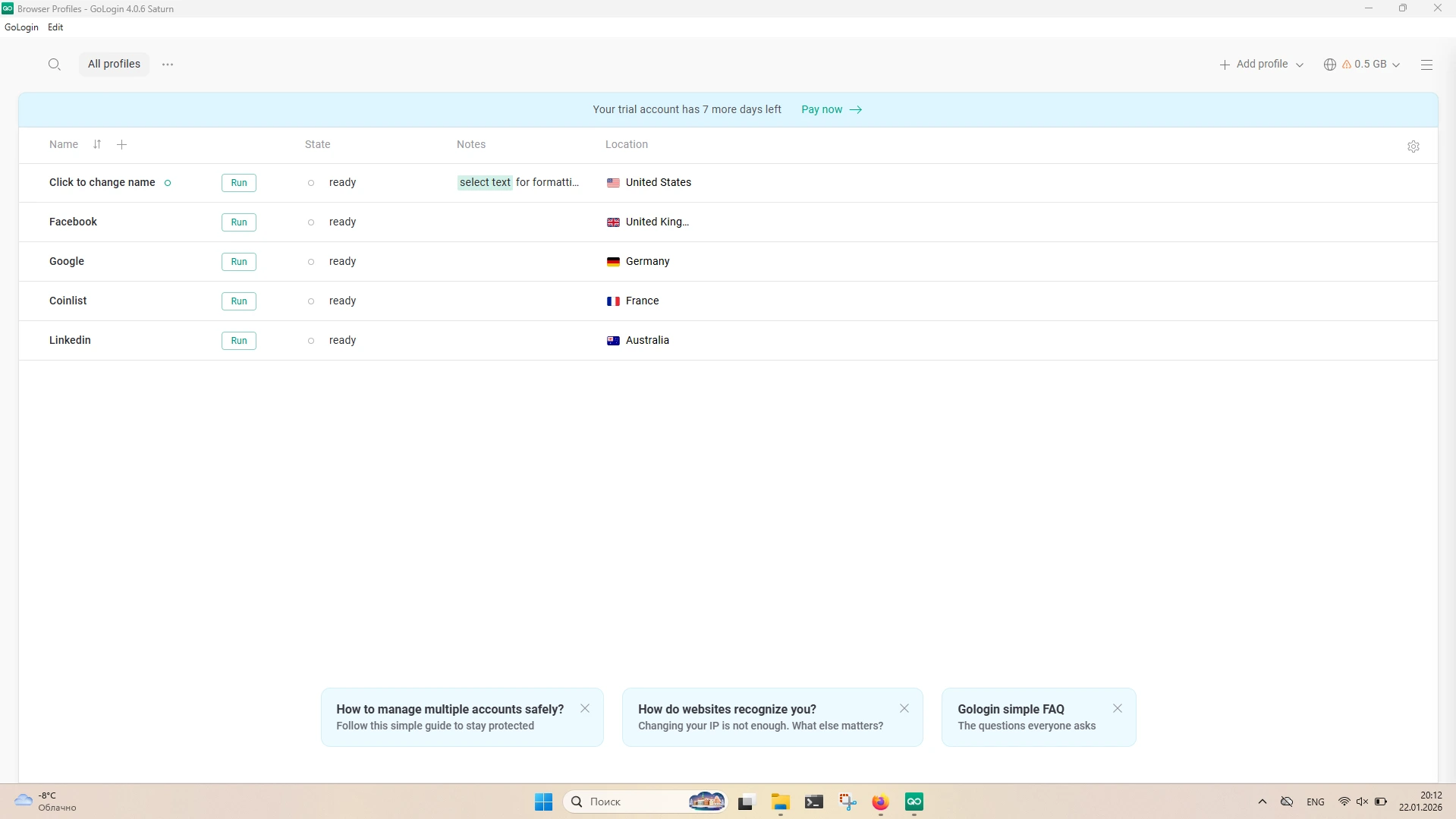Click the France flag icon
This screenshot has height=819, width=1456.
click(613, 301)
